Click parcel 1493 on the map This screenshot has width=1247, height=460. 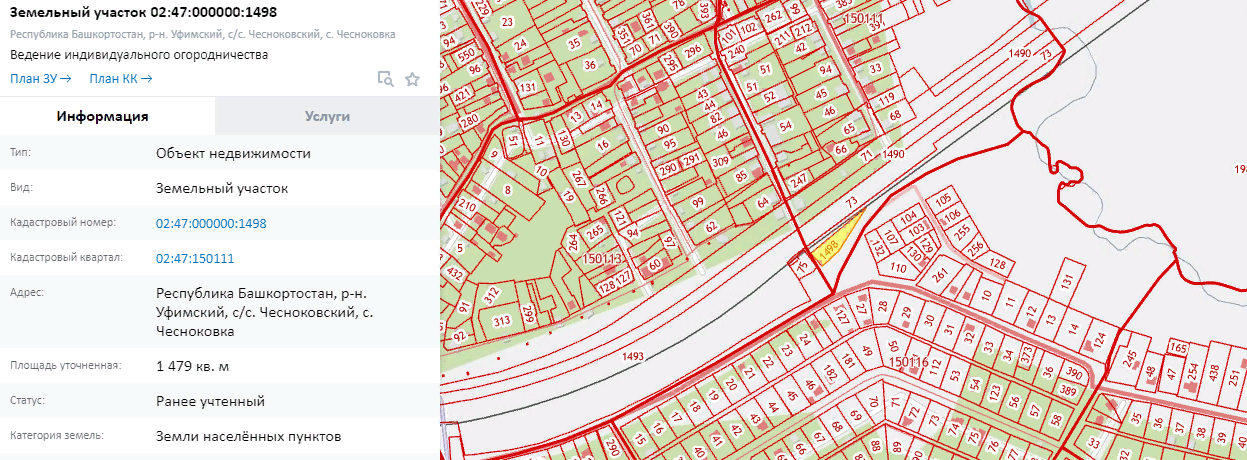632,355
